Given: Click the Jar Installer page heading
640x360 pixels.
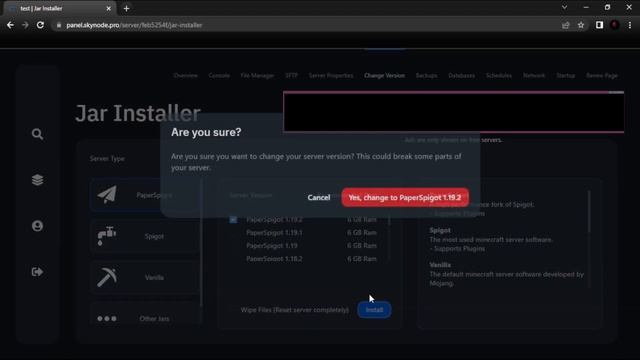Looking at the screenshot, I should (x=138, y=113).
